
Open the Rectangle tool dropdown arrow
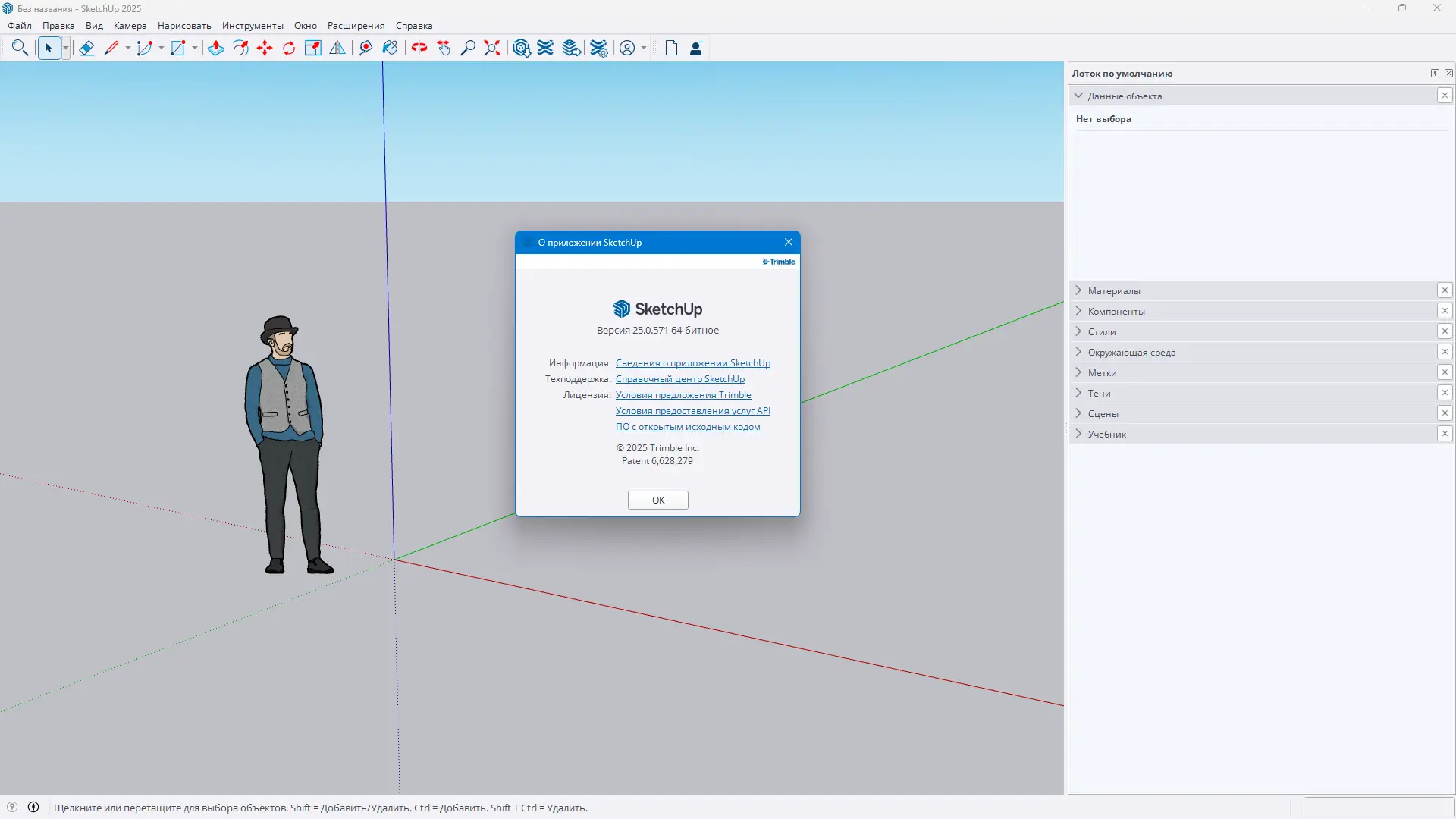[x=194, y=49]
